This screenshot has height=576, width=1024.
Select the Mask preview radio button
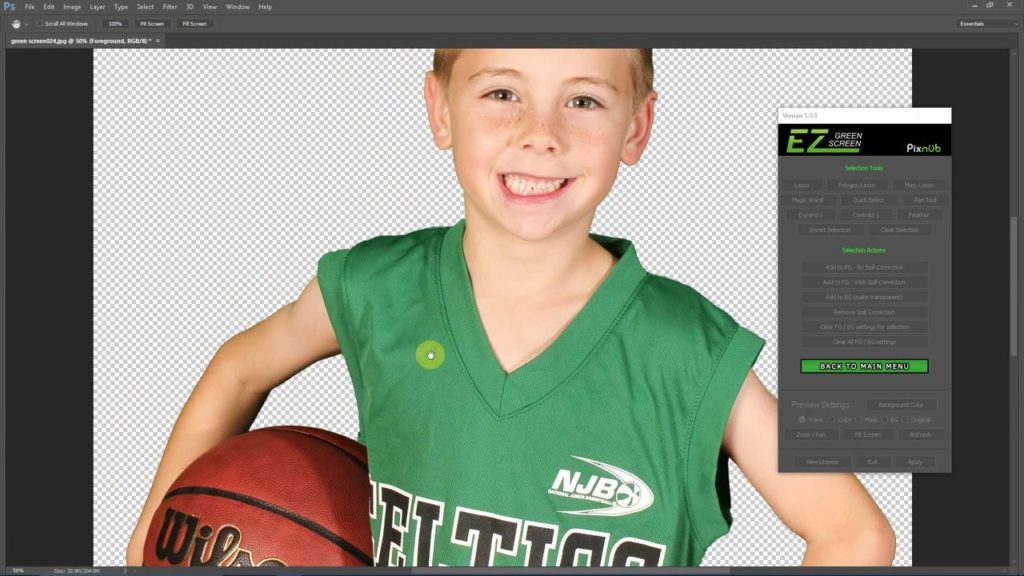point(859,420)
